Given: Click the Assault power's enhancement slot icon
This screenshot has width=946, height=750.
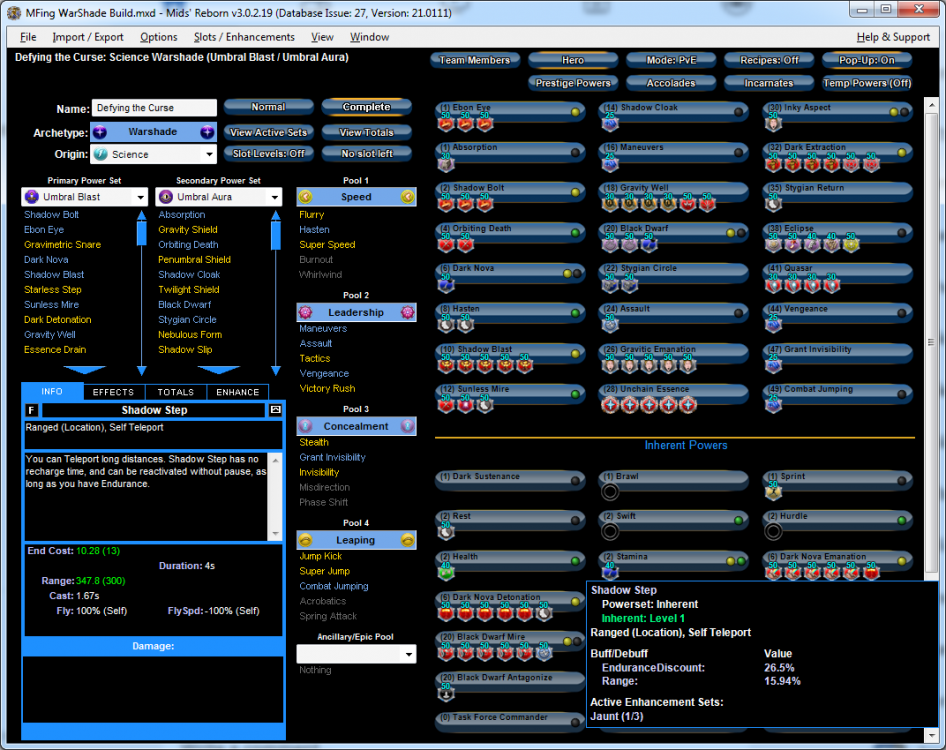Looking at the screenshot, I should coord(610,324).
